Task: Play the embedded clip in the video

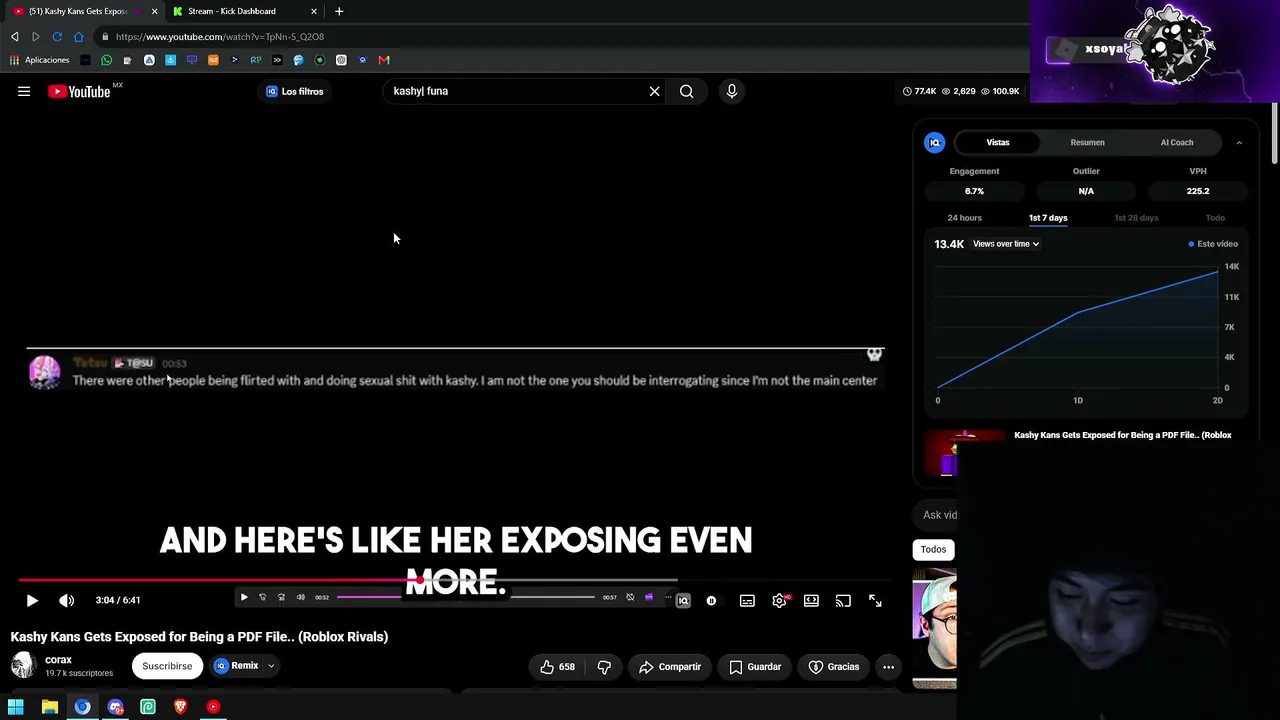Action: (x=244, y=597)
